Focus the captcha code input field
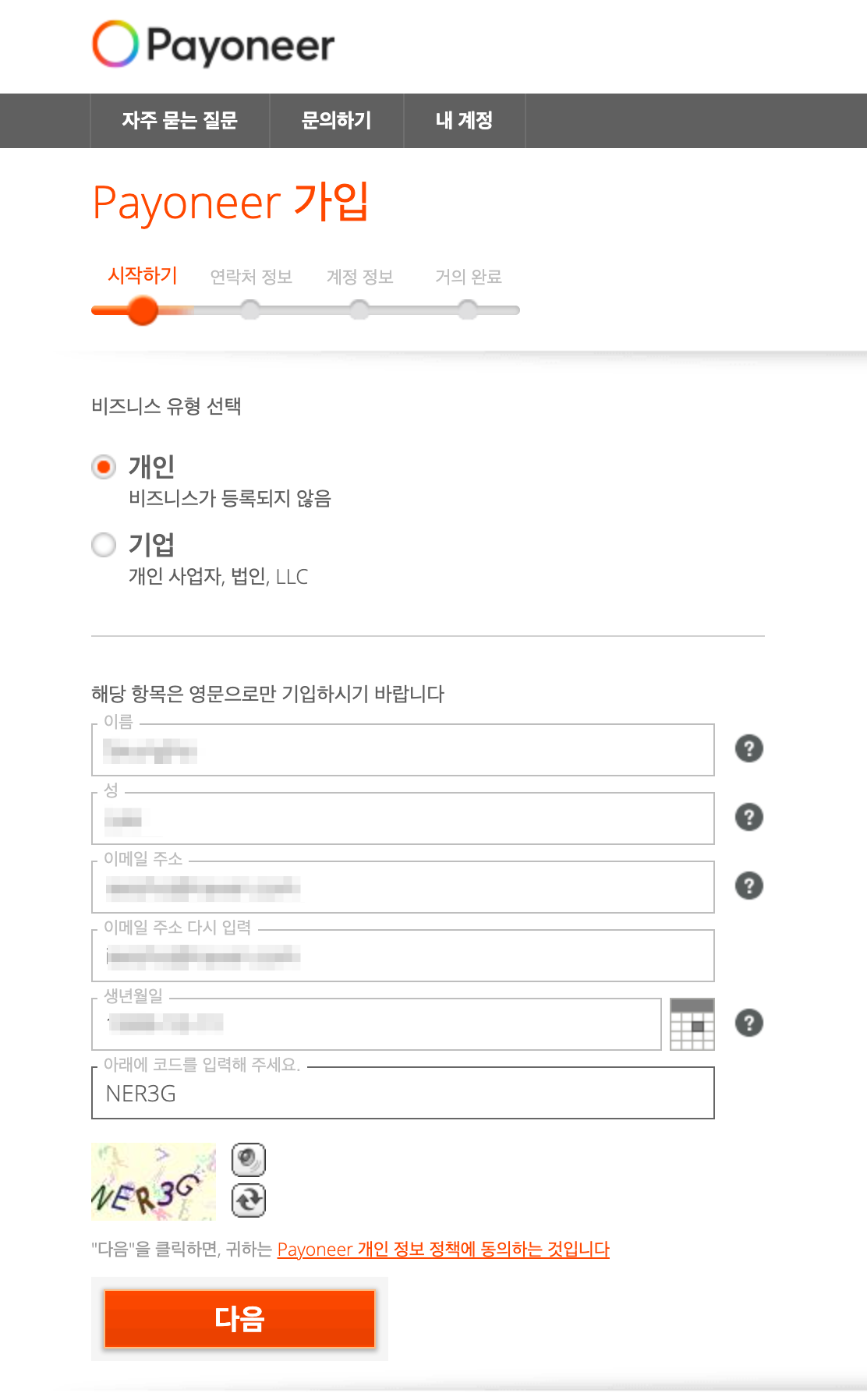Image resolution: width=867 pixels, height=1400 pixels. point(402,1094)
